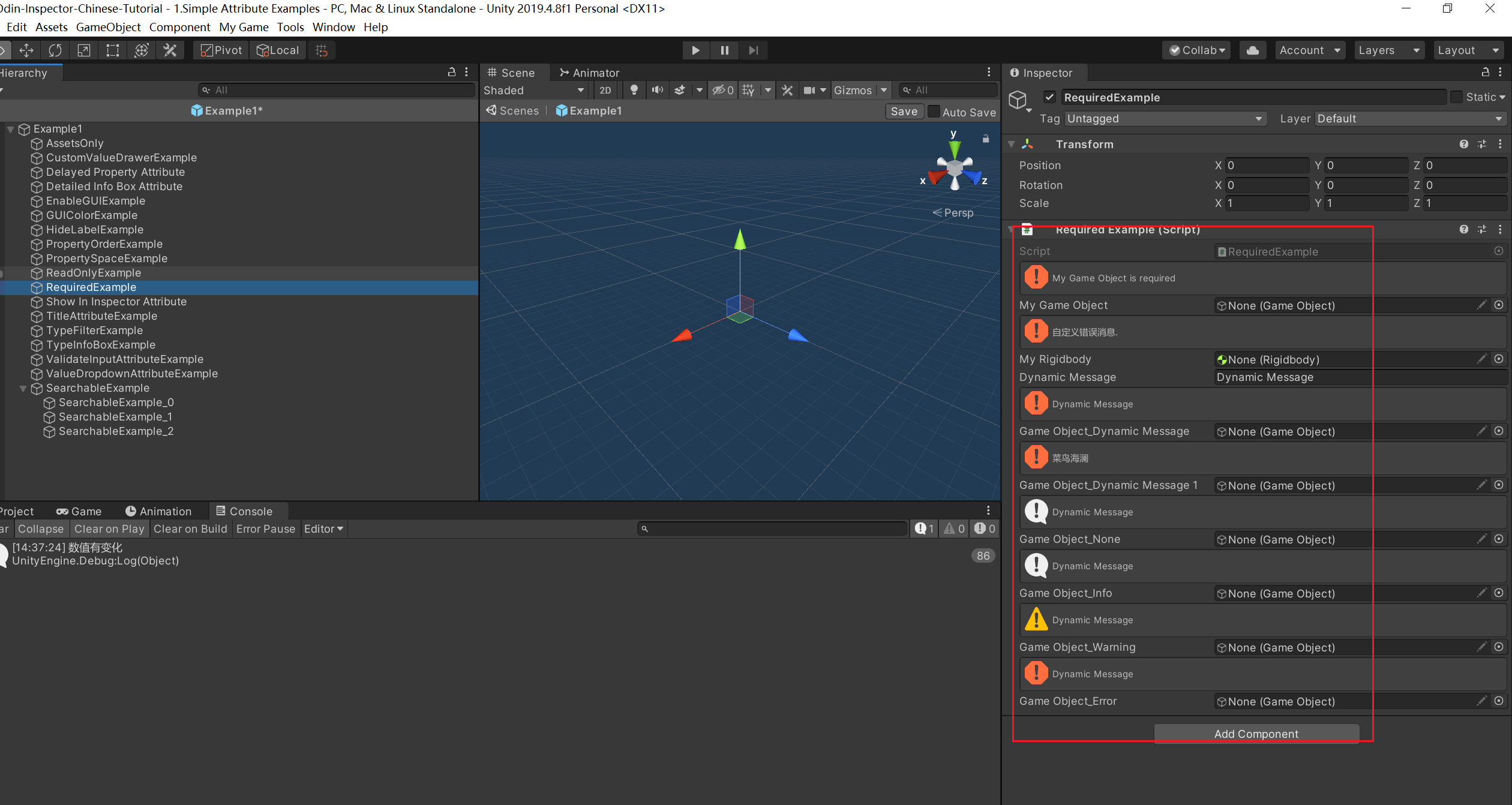Toggle Pivot handle position
The height and width of the screenshot is (805, 1512).
[x=221, y=50]
